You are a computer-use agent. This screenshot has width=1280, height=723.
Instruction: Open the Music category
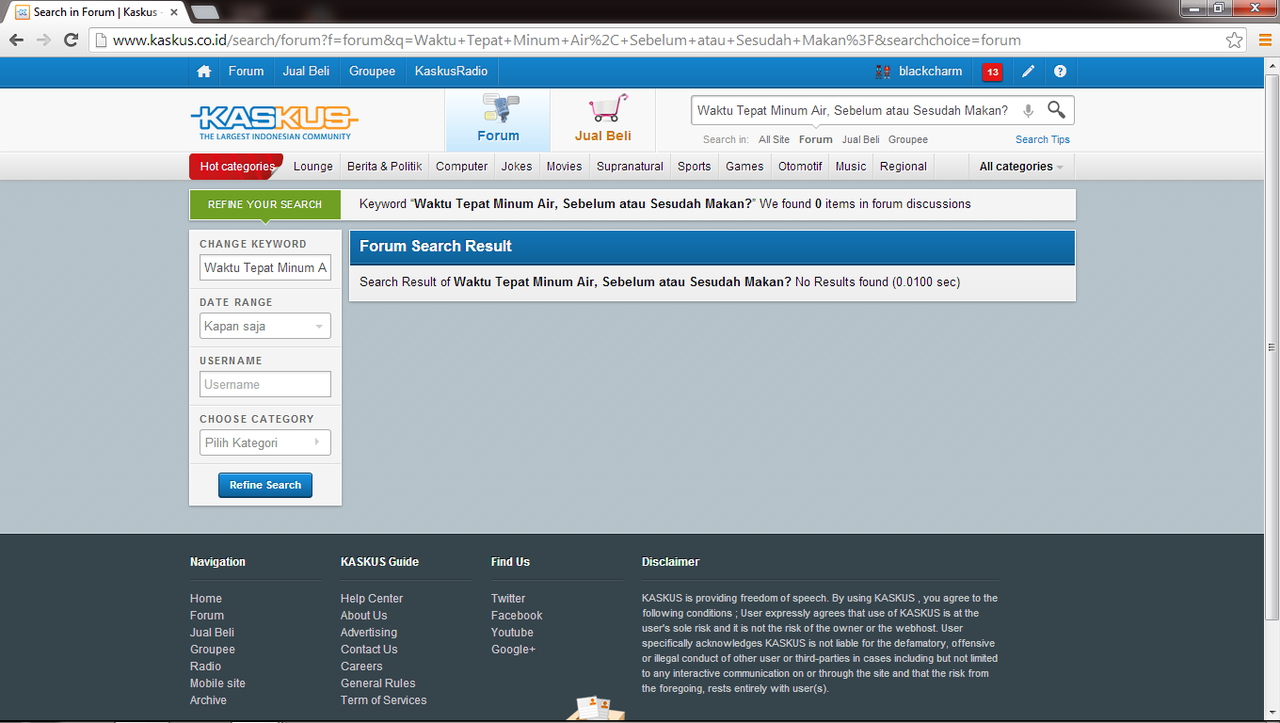(x=851, y=167)
